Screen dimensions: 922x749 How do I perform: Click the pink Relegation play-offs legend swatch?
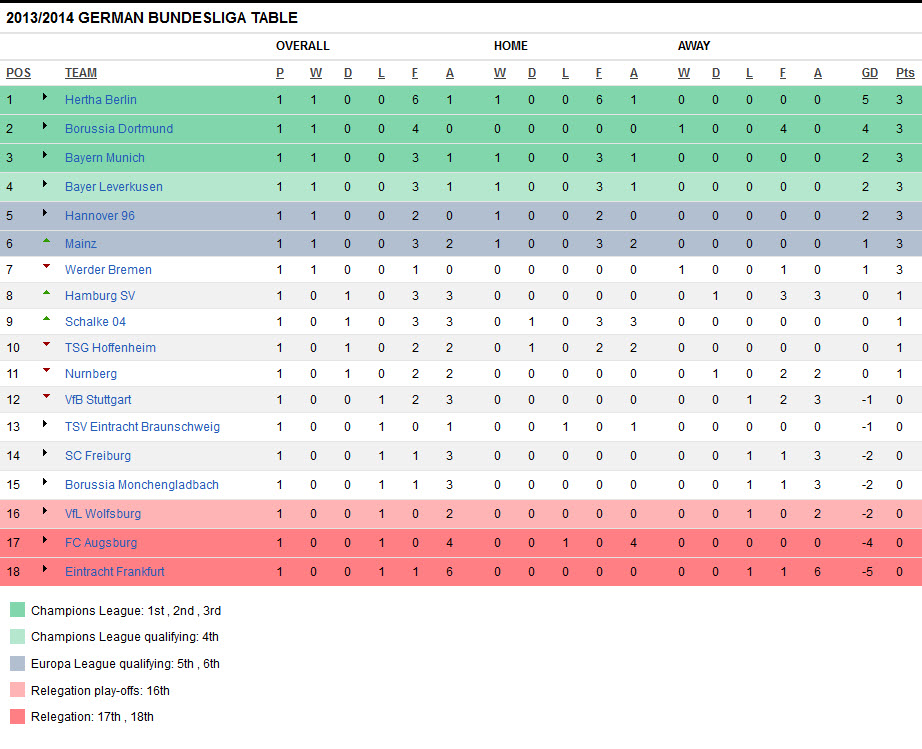coord(17,690)
